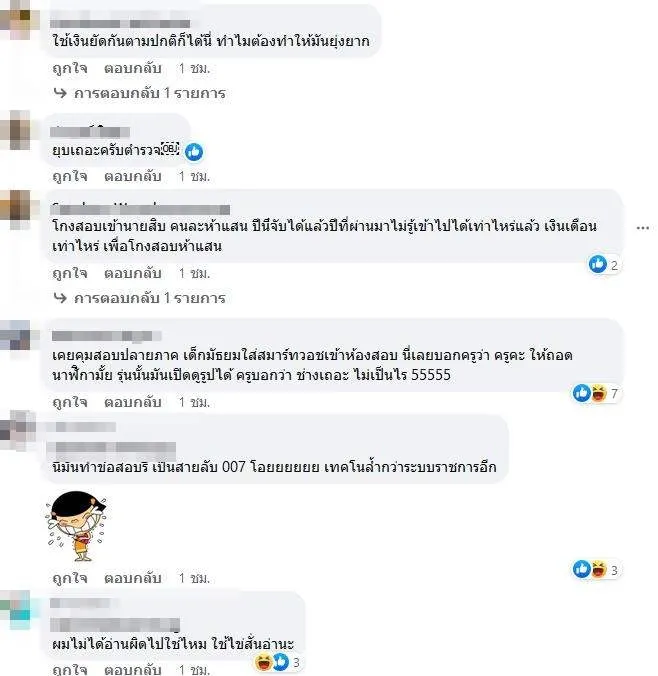Like the "ยุบเถอะครับตำรวจ" comment via ถูกใจ
This screenshot has width=658, height=676.
(x=70, y=176)
